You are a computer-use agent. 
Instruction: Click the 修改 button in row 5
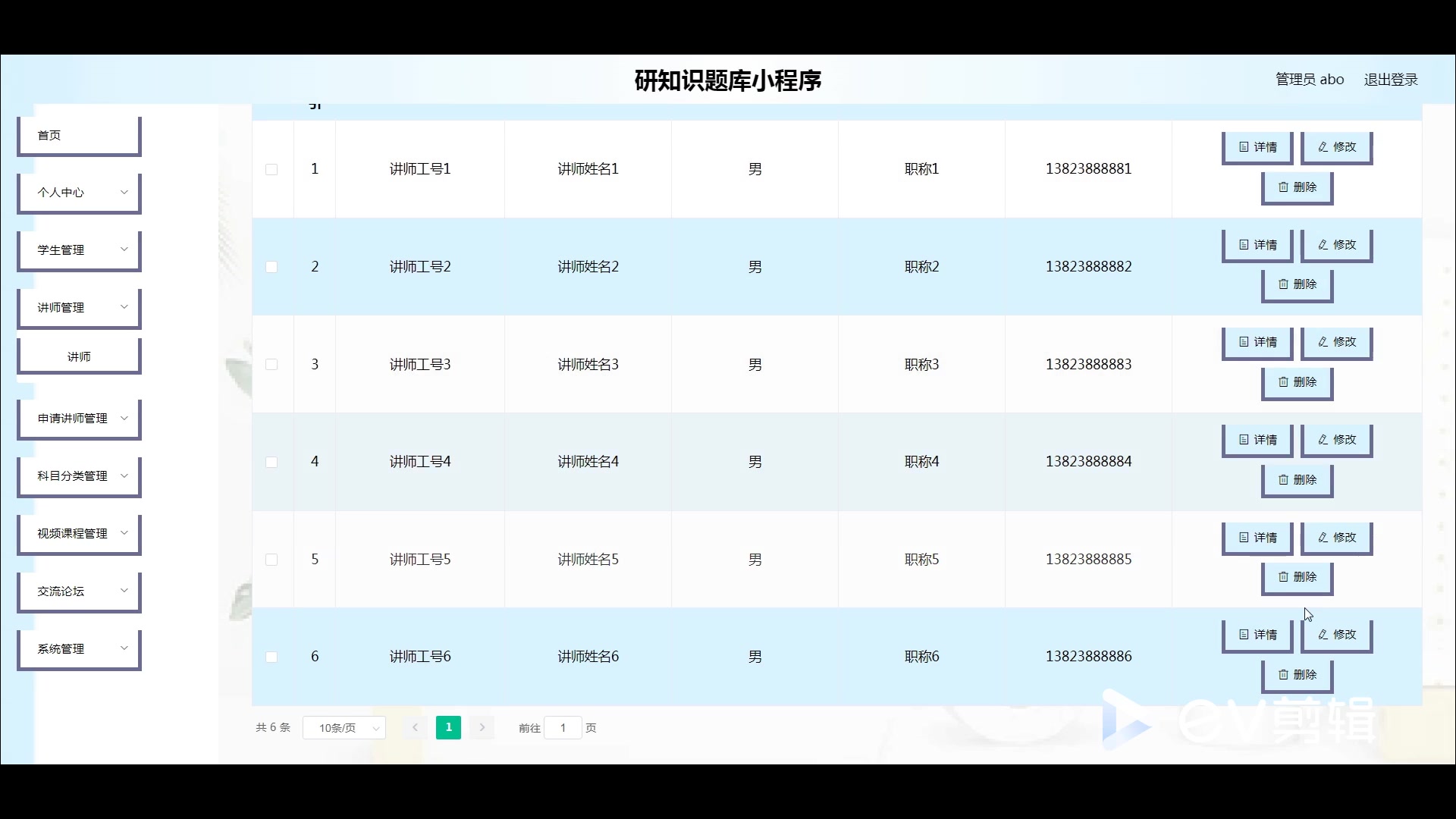pyautogui.click(x=1336, y=538)
